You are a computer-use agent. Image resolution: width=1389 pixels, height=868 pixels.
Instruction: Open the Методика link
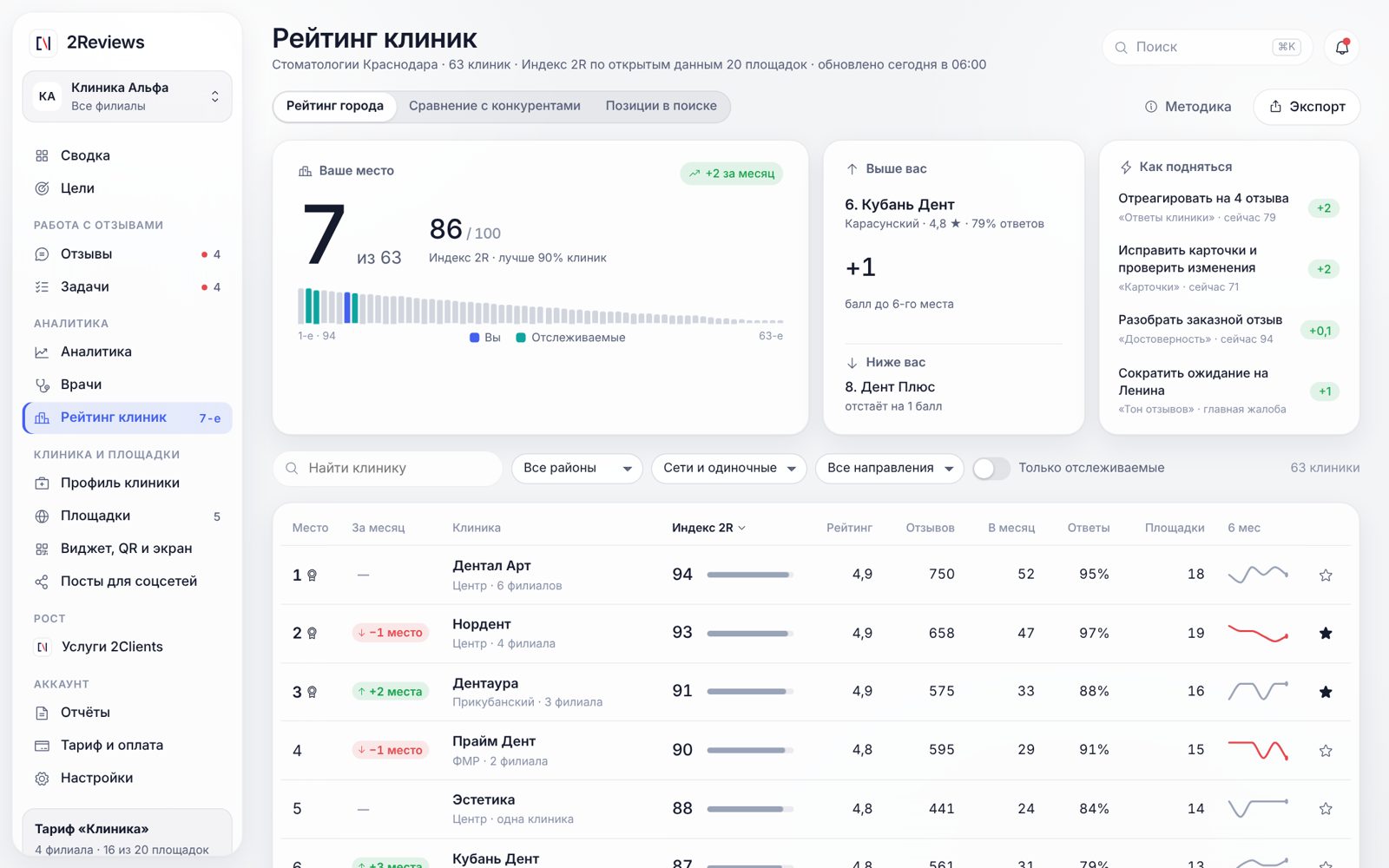click(x=1188, y=107)
